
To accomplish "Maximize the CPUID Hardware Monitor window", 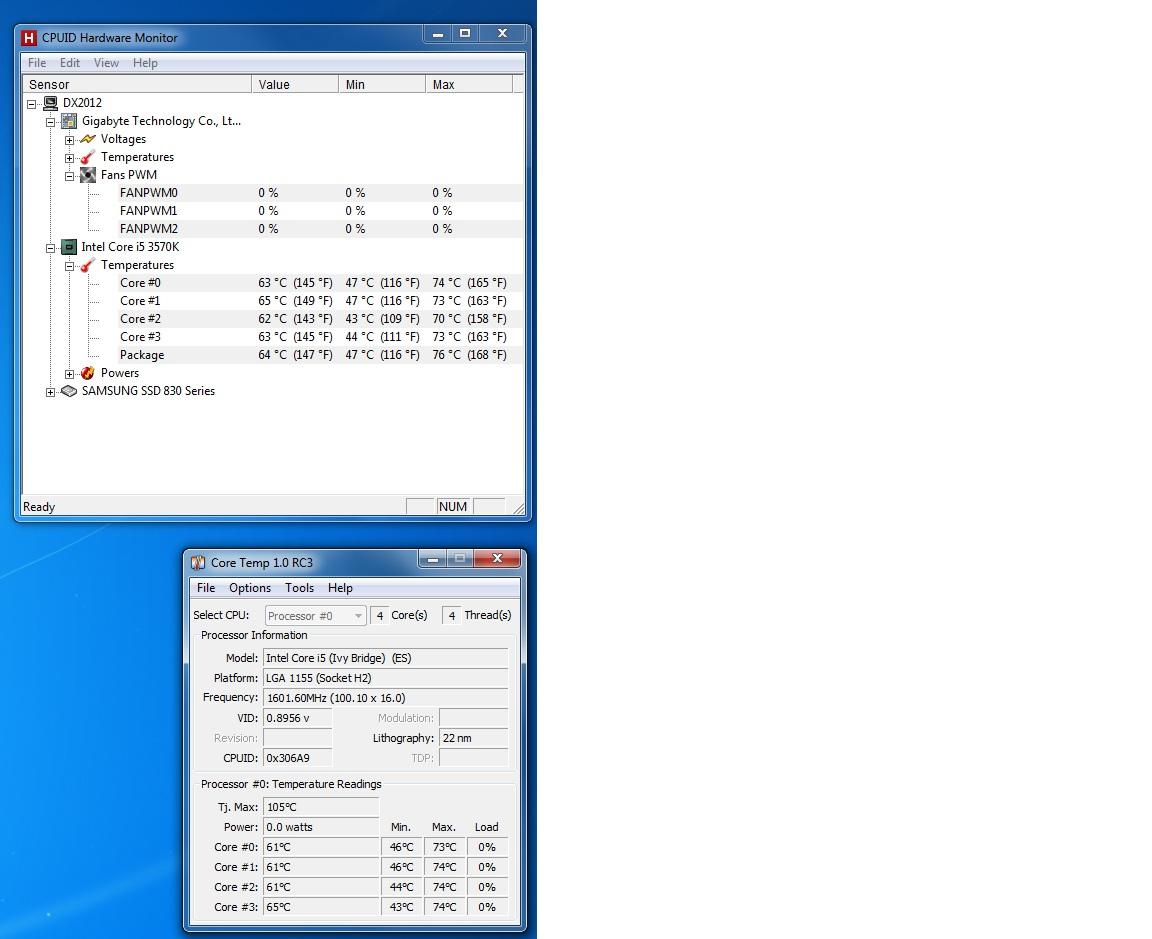I will (465, 33).
